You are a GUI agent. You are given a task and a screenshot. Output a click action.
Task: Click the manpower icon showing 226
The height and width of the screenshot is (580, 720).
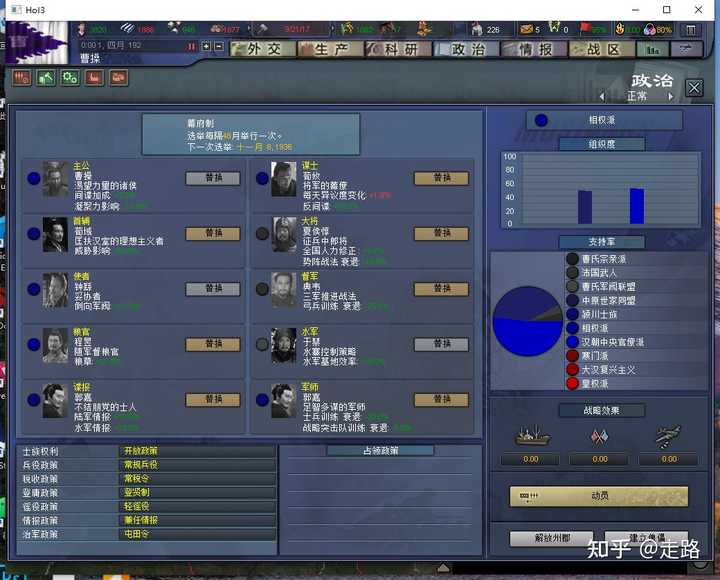477,29
